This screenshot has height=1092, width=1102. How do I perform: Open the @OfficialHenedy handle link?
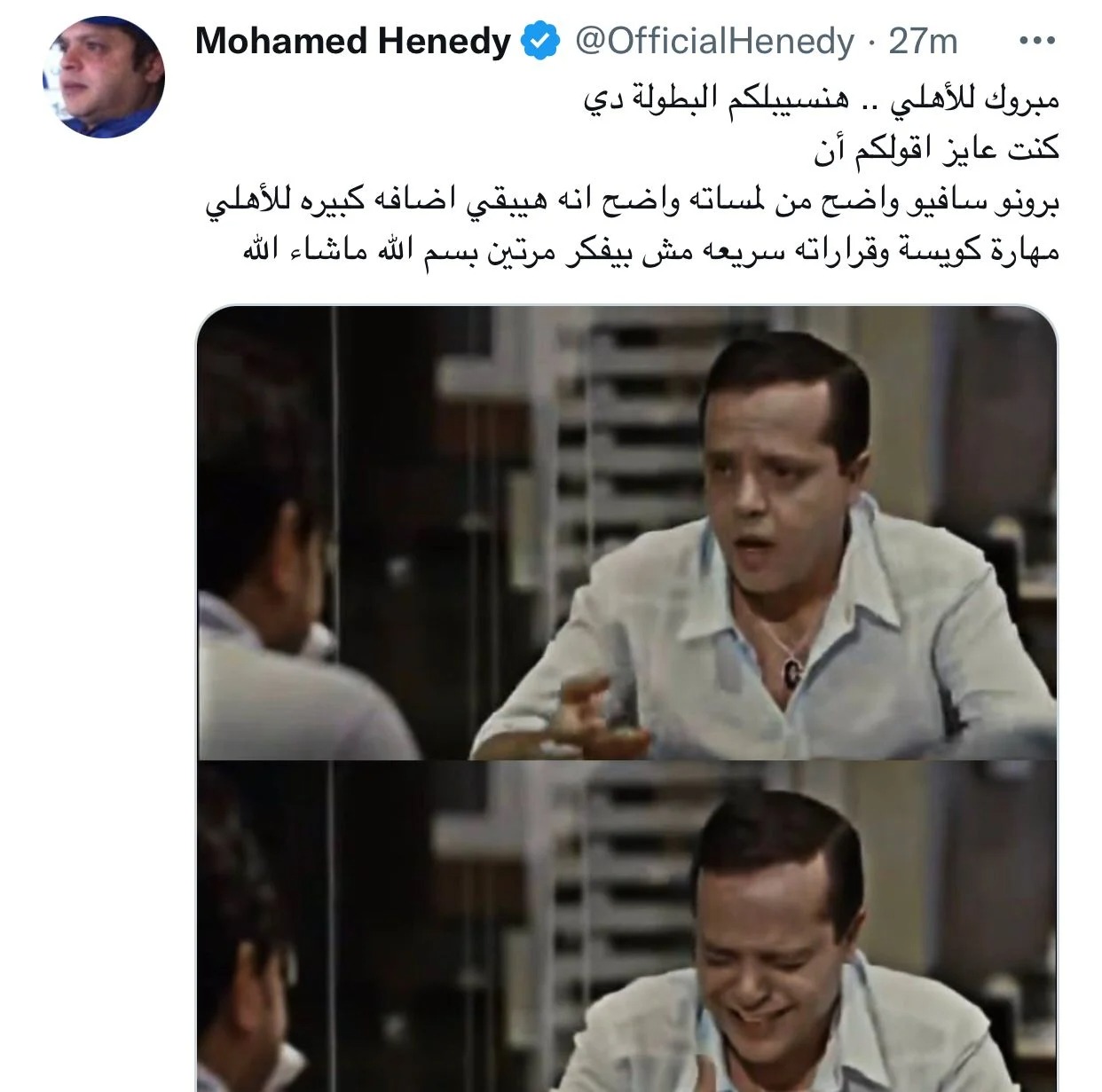(713, 42)
